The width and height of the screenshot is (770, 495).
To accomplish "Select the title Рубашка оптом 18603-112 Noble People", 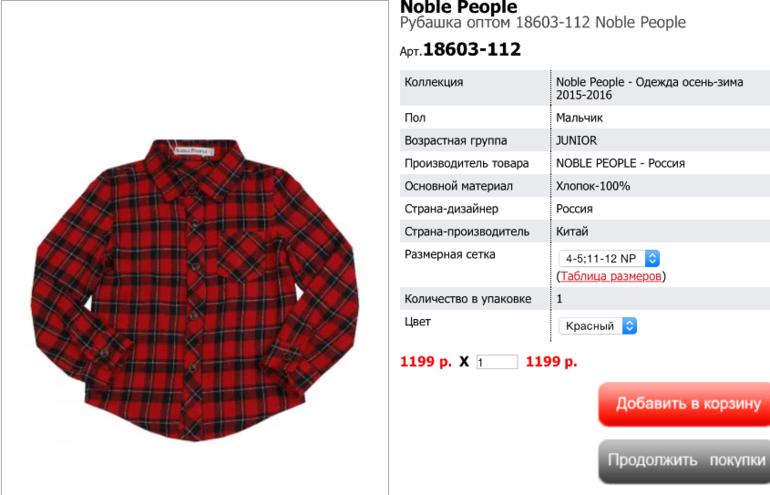I will [543, 23].
